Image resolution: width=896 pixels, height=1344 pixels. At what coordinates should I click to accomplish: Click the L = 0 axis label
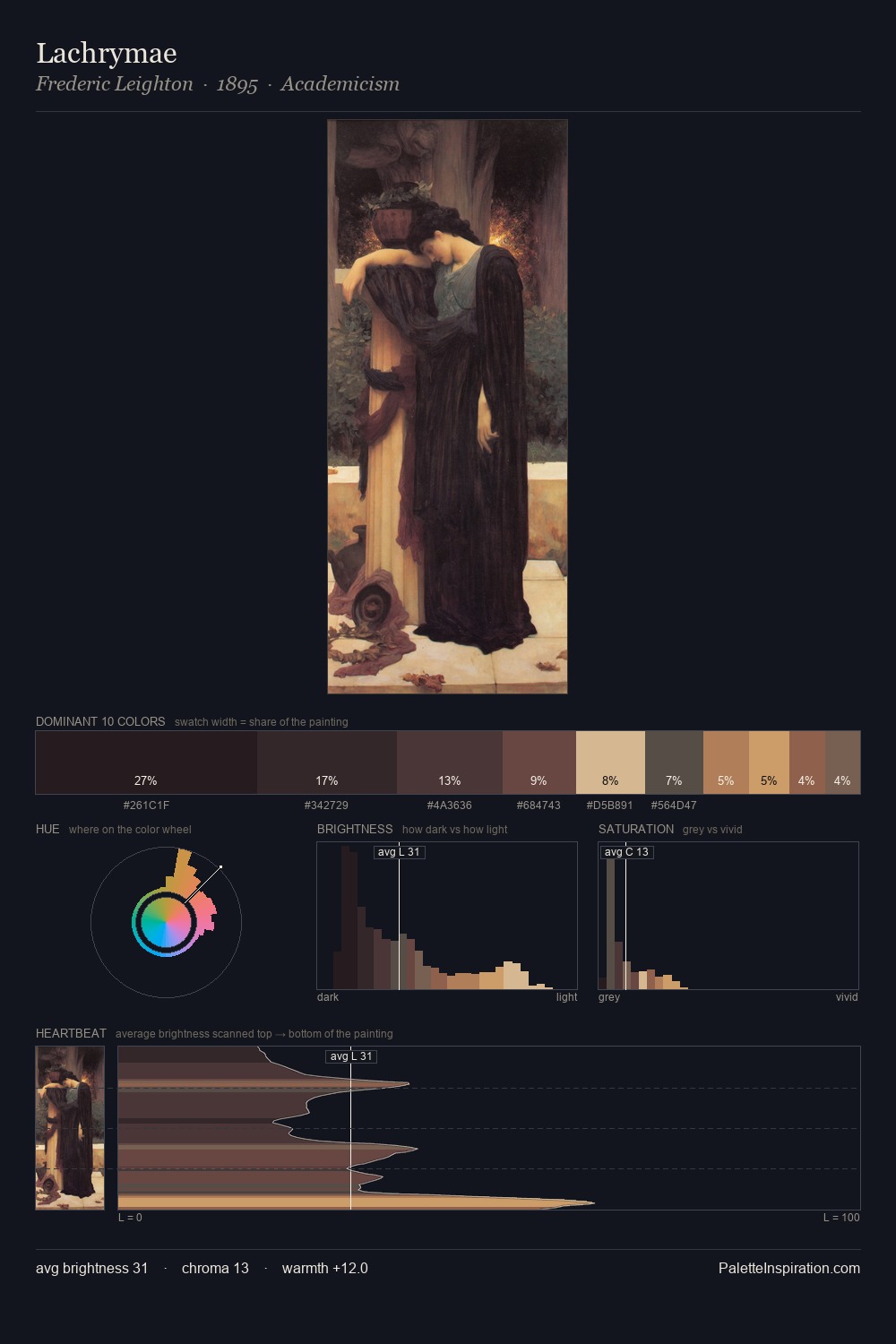tap(130, 1218)
